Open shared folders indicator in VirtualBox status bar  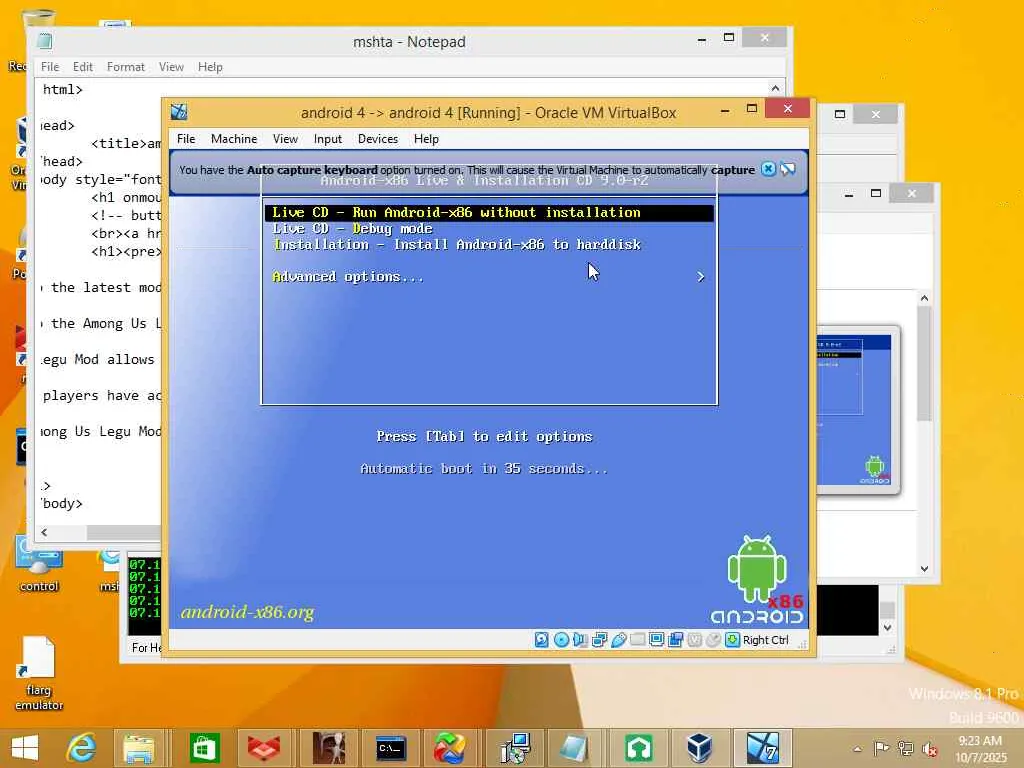(637, 640)
